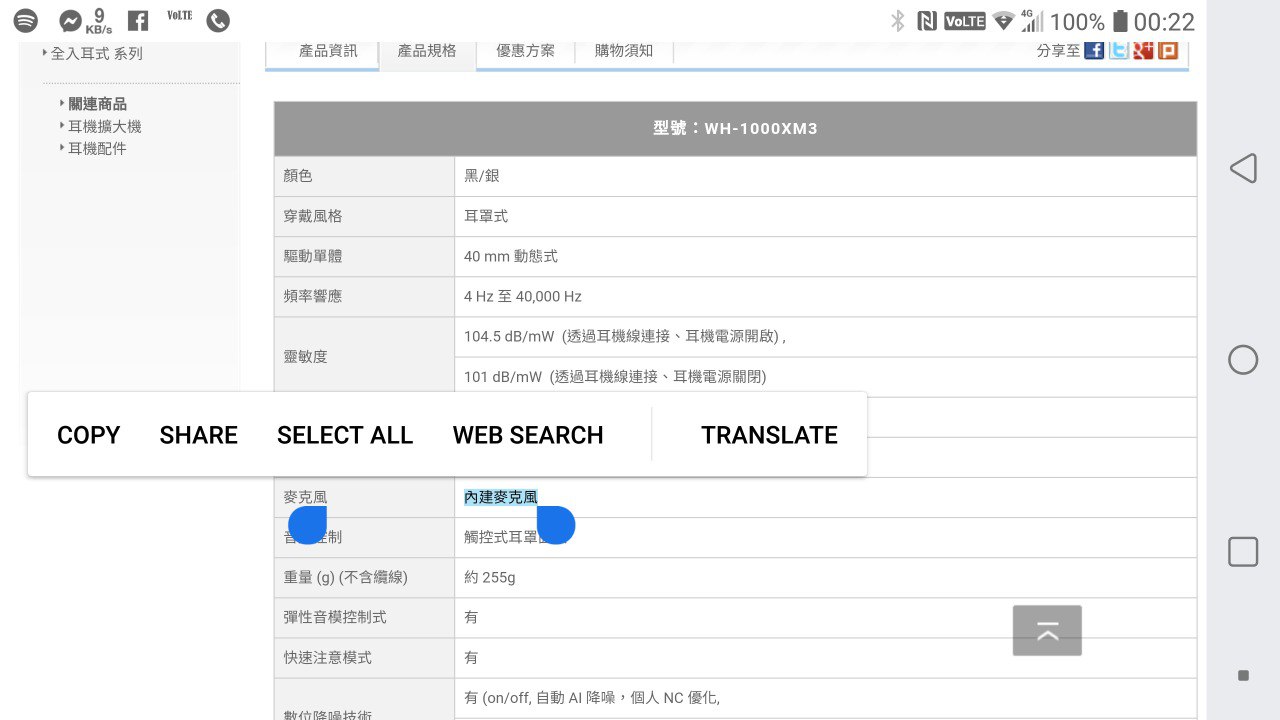1280x720 pixels.
Task: Open the 耳機配件 sidebar link
Action: click(x=97, y=148)
